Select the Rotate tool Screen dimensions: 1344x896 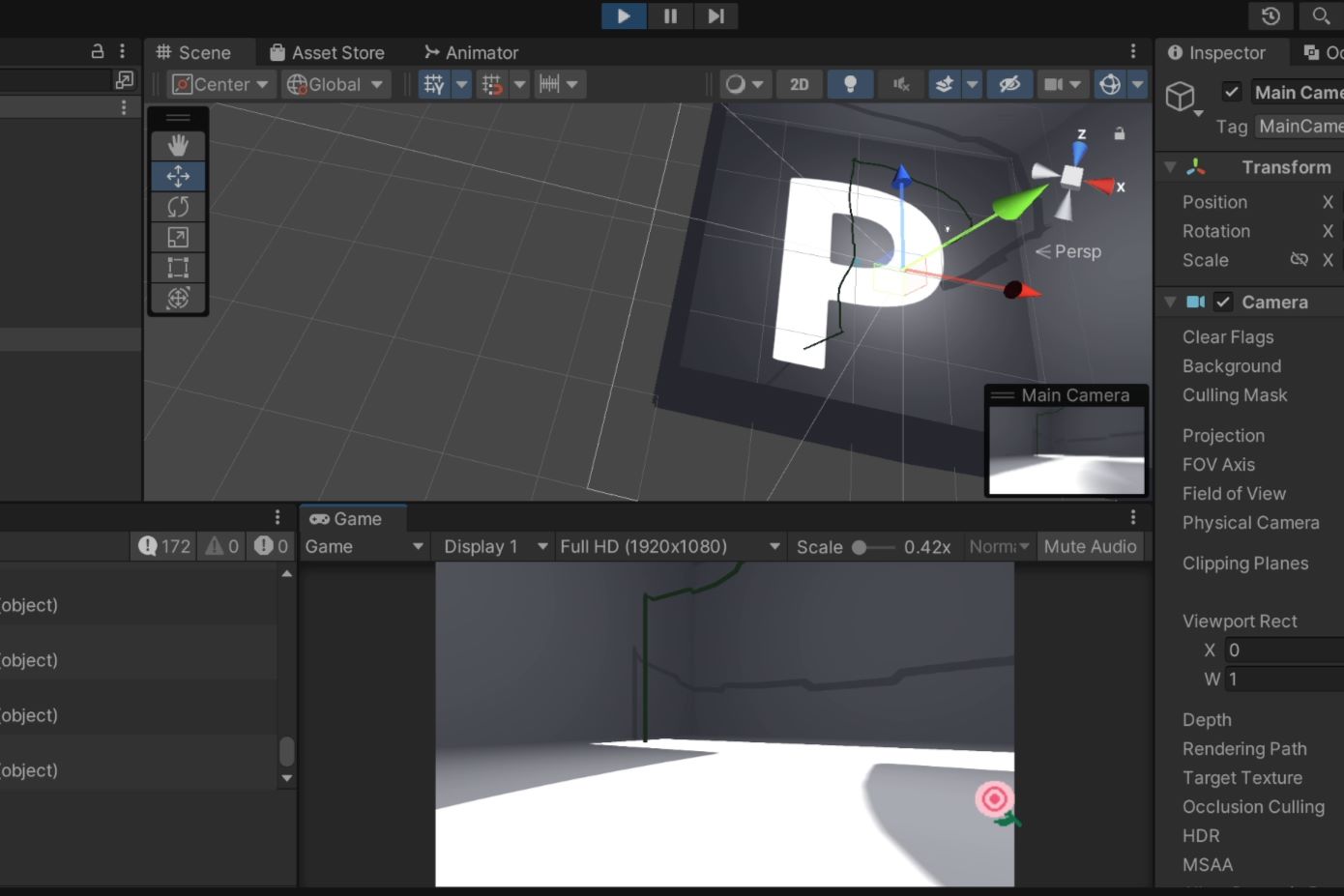click(178, 207)
